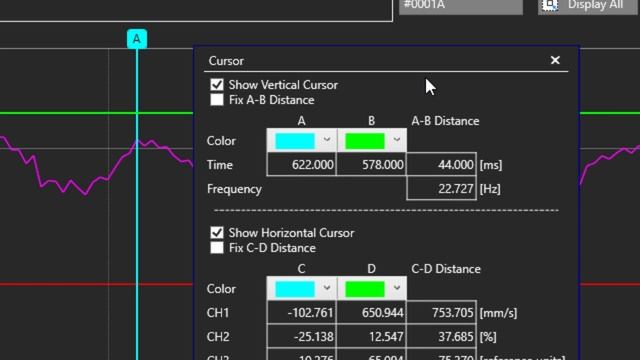The height and width of the screenshot is (360, 640).
Task: Open cursor D color dropdown
Action: (397, 288)
